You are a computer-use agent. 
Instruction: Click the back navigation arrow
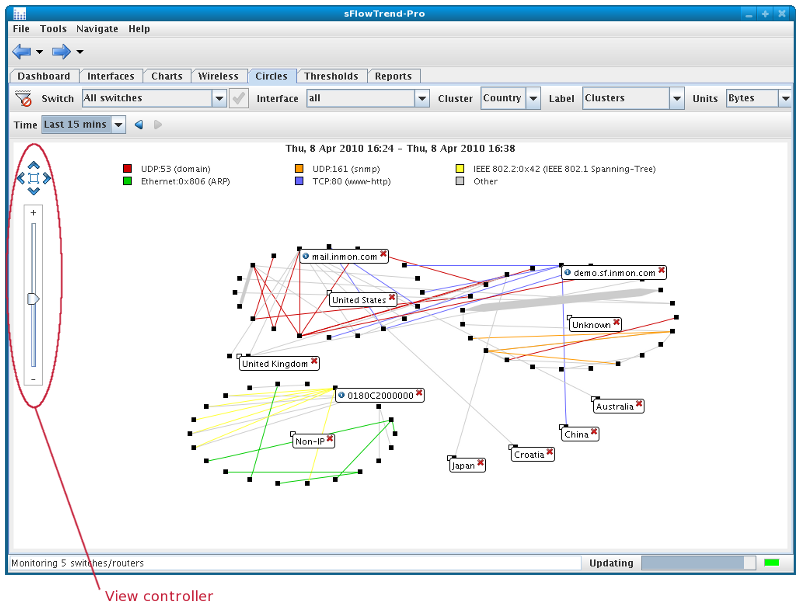(22, 52)
